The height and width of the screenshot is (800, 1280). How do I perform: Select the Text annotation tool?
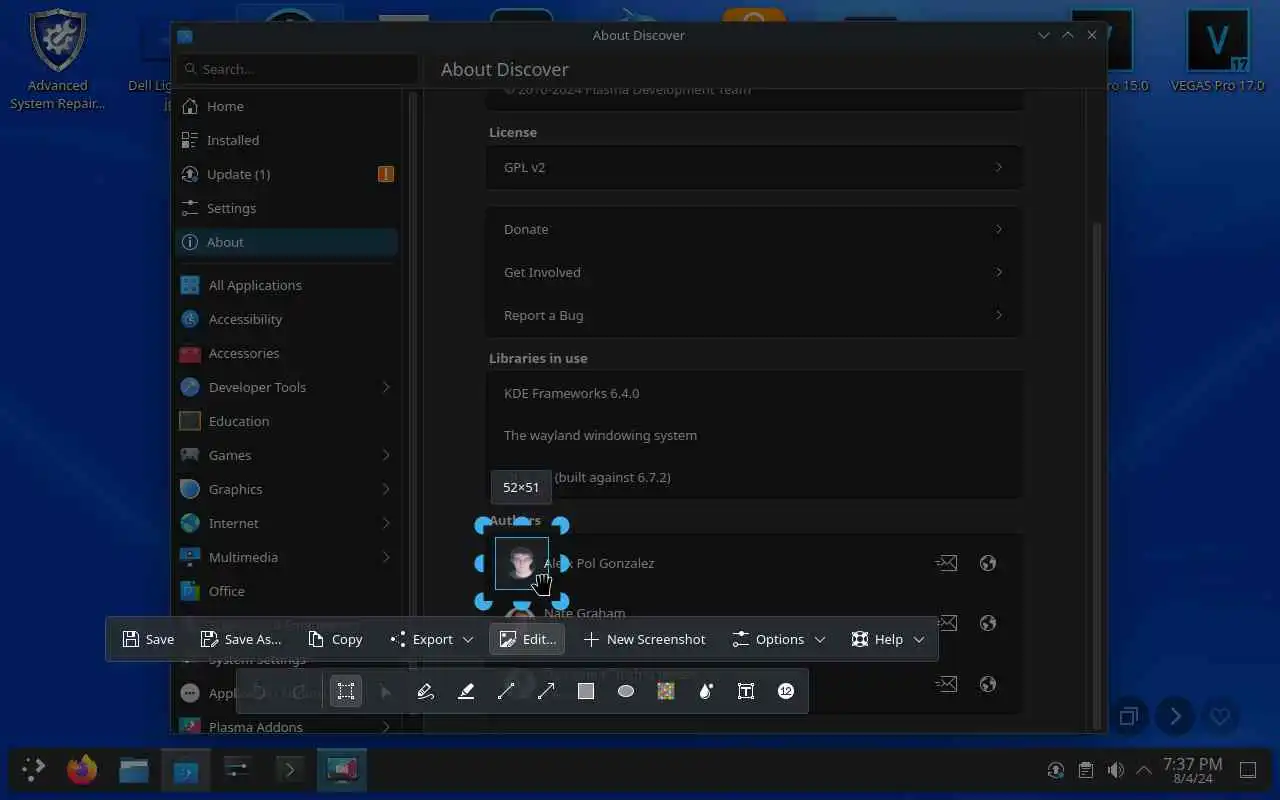[746, 691]
